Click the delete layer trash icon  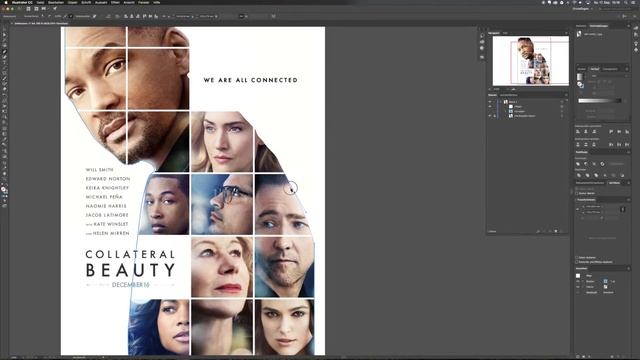coord(562,231)
